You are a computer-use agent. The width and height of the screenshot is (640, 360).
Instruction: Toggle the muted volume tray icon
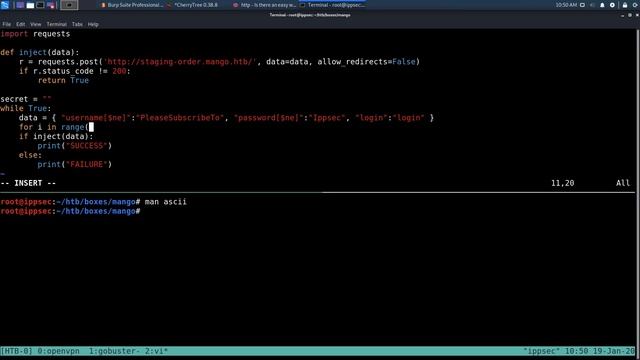592,5
